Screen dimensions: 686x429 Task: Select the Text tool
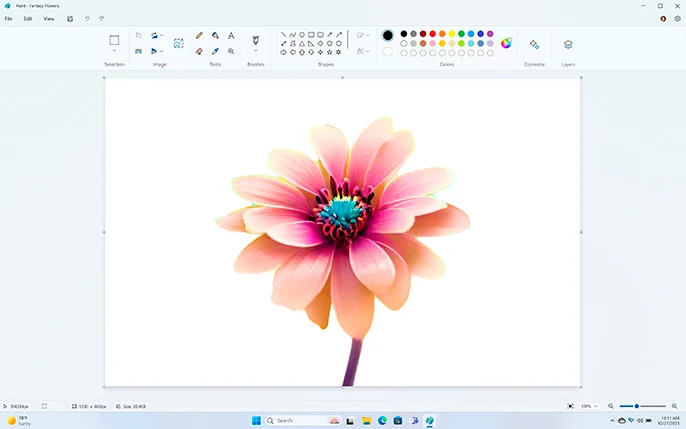tap(231, 35)
